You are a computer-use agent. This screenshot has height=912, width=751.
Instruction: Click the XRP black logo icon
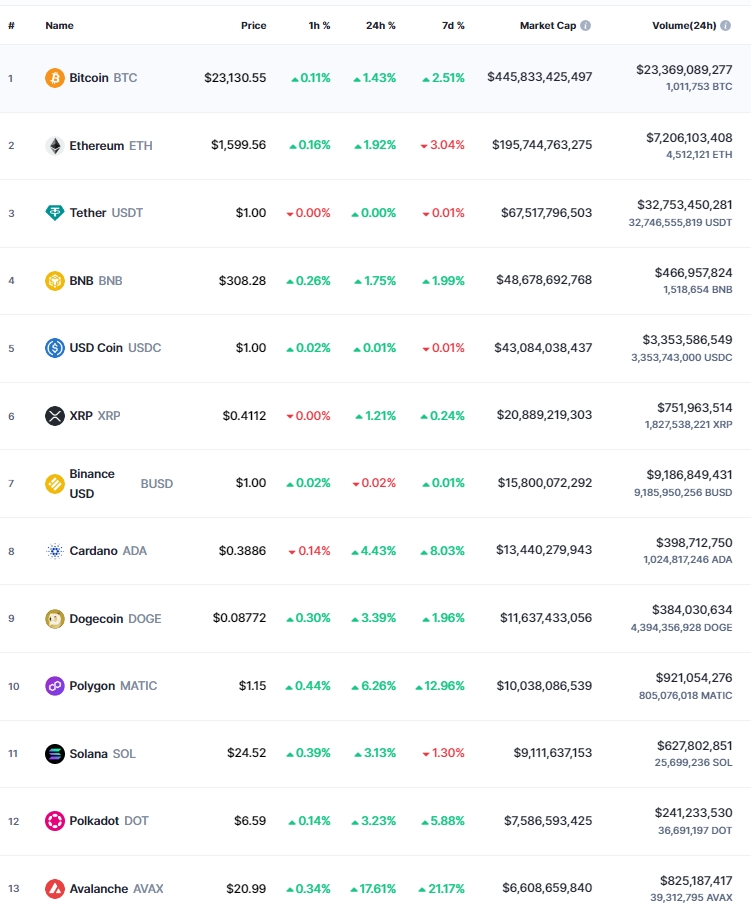[x=55, y=416]
